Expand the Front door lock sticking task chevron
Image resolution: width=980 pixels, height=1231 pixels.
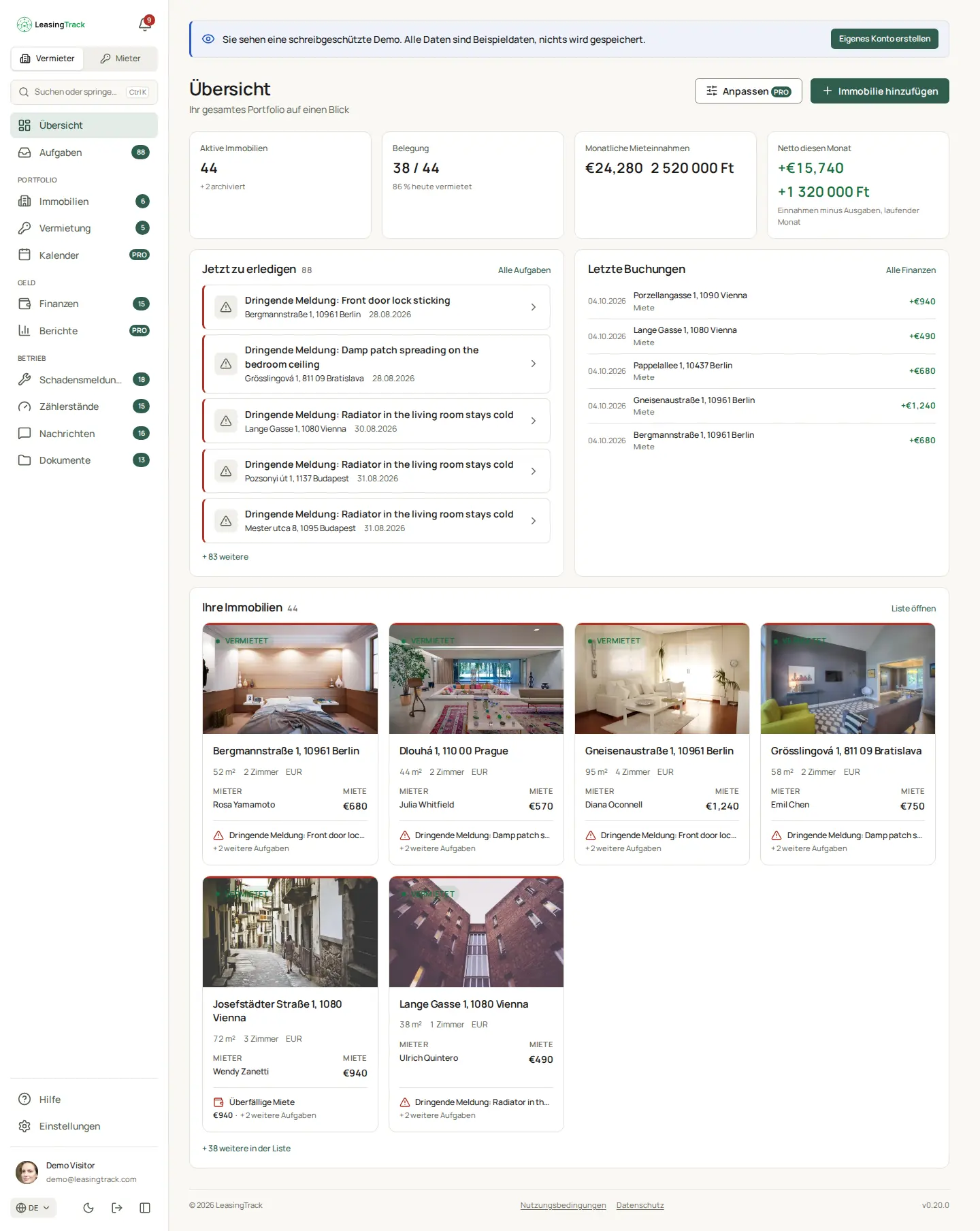coord(534,307)
